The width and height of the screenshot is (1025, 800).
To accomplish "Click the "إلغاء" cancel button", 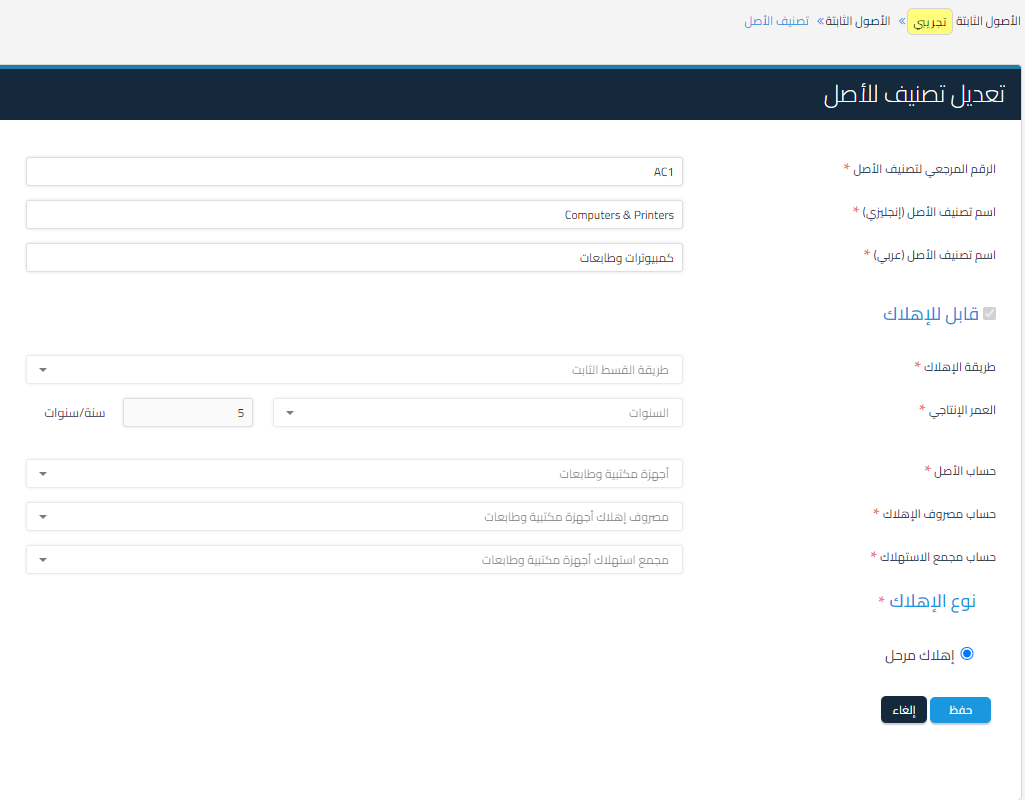I will [903, 710].
